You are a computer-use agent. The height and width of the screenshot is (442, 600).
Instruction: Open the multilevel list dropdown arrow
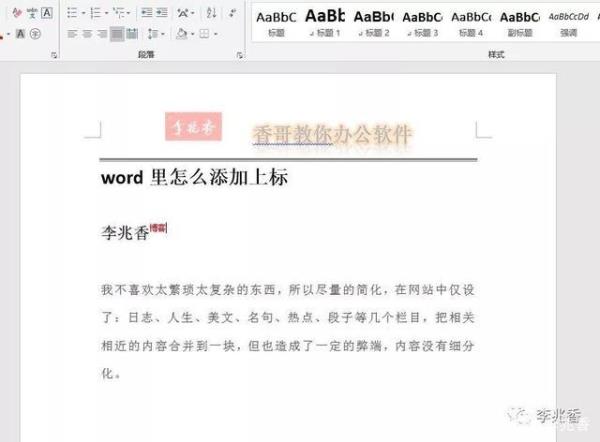click(x=129, y=13)
